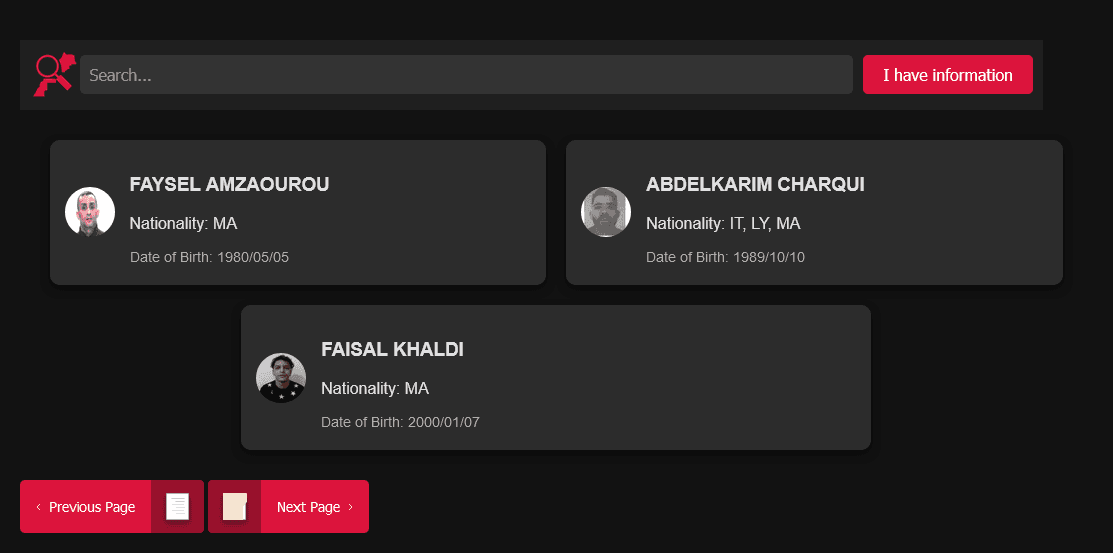Click the red magnifier logo icon
1113x553 pixels.
[54, 75]
